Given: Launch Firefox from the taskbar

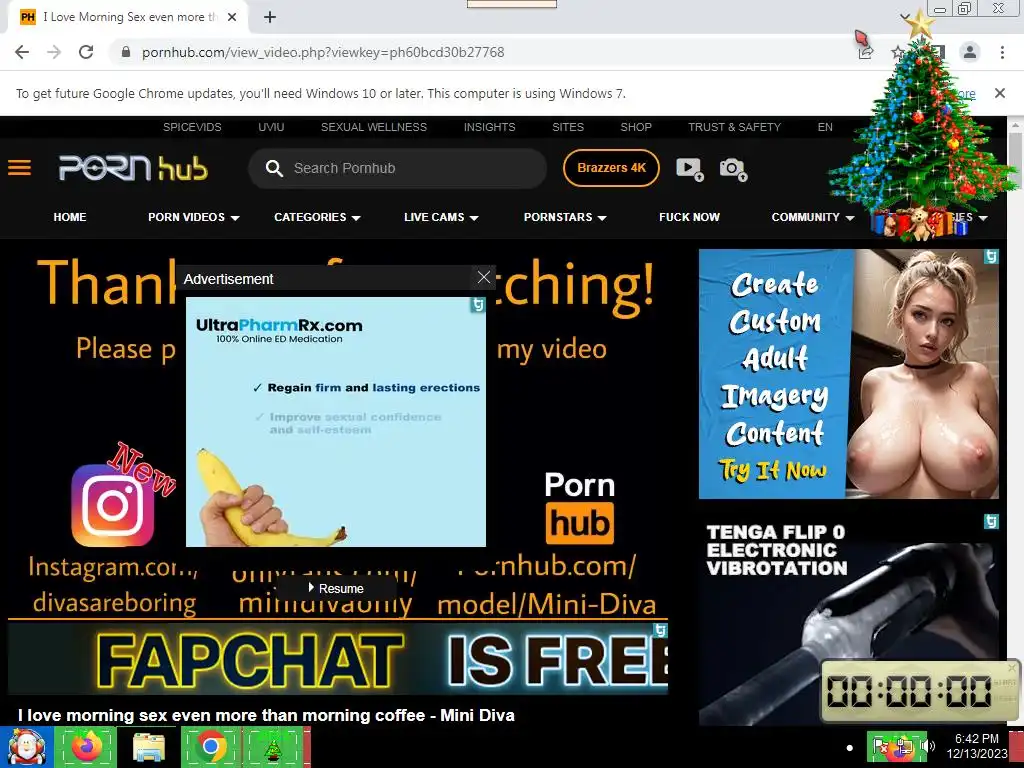Looking at the screenshot, I should (x=86, y=747).
